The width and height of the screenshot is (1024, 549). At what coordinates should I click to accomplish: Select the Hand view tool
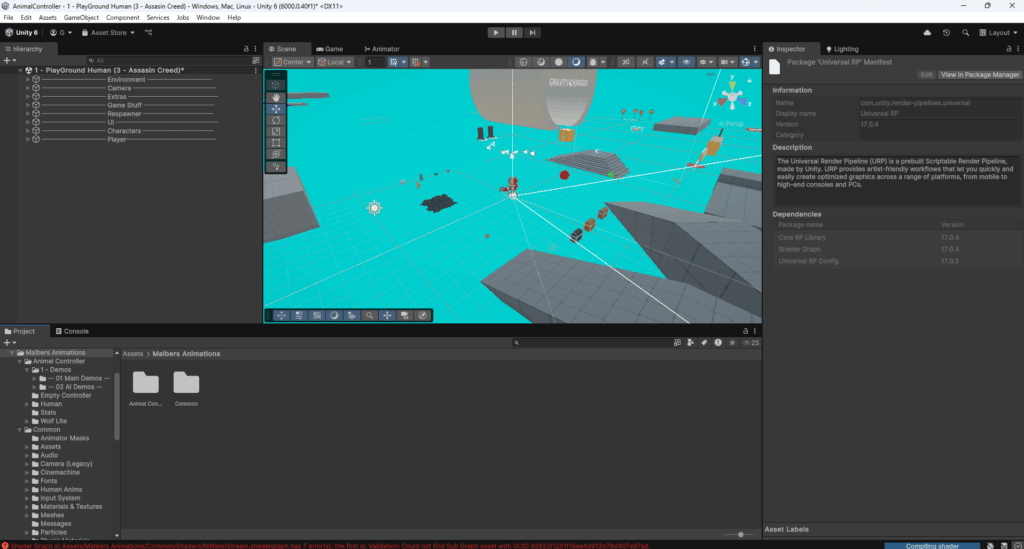pos(276,97)
